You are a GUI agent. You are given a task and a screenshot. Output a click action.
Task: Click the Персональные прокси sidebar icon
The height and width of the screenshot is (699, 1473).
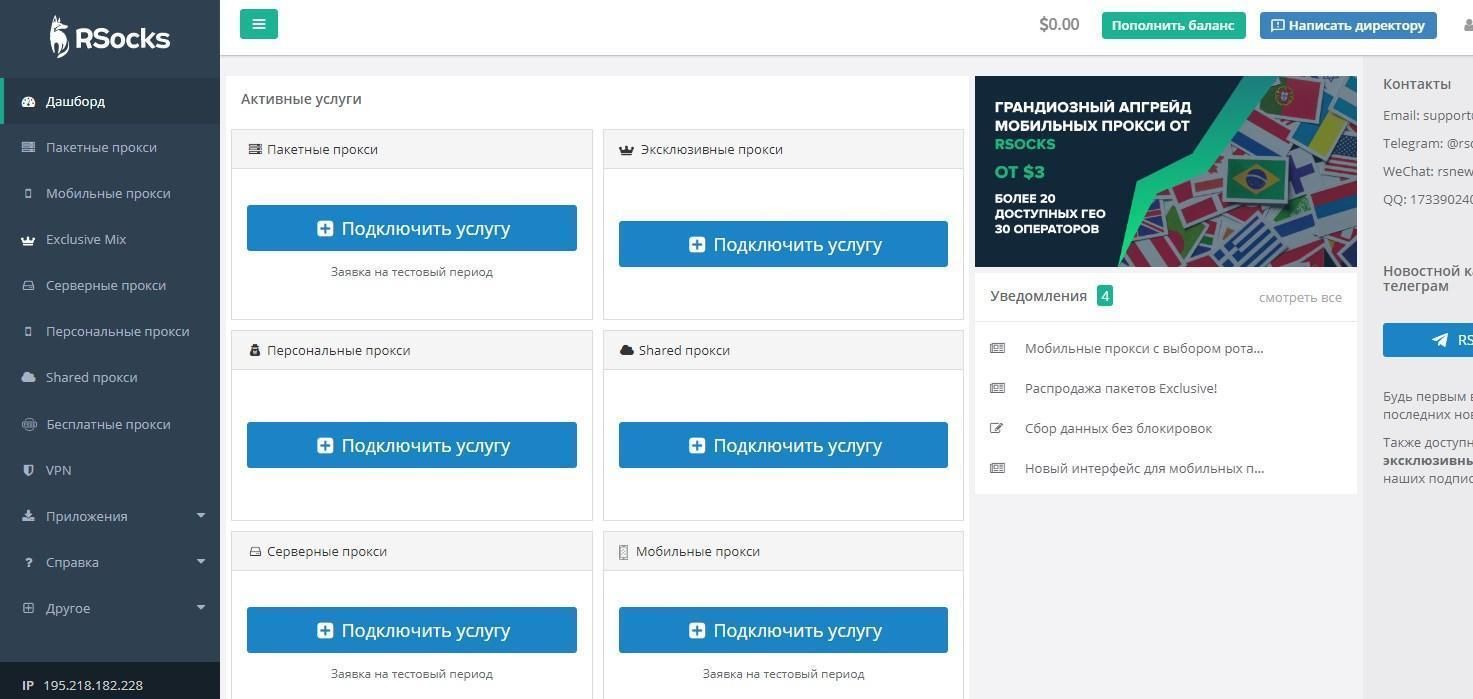click(28, 332)
